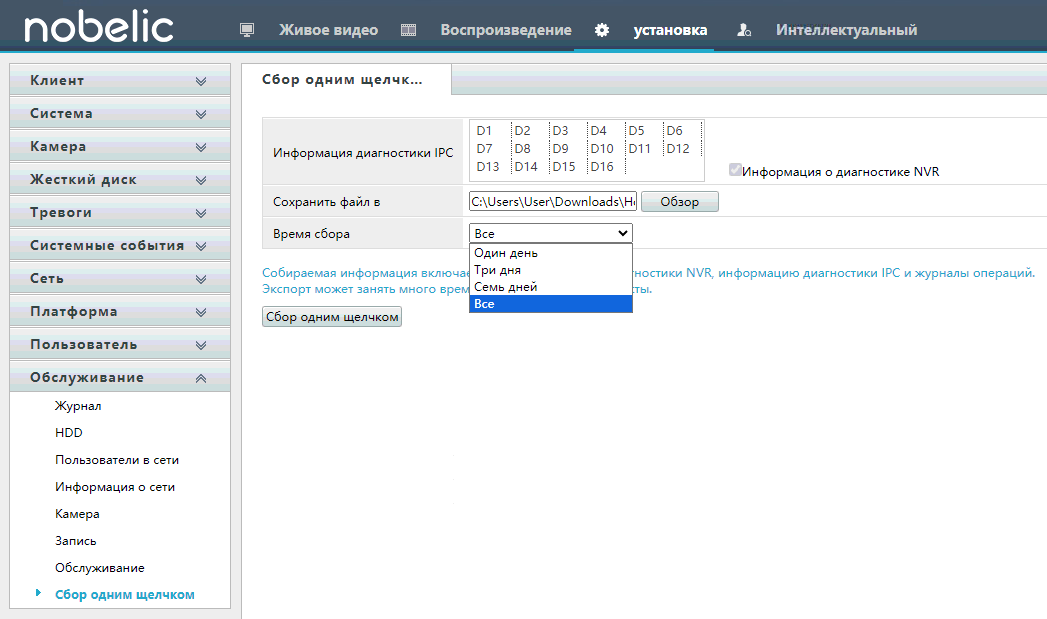The height and width of the screenshot is (619, 1047).
Task: Choose Семь дней from the dropdown
Action: coord(551,286)
